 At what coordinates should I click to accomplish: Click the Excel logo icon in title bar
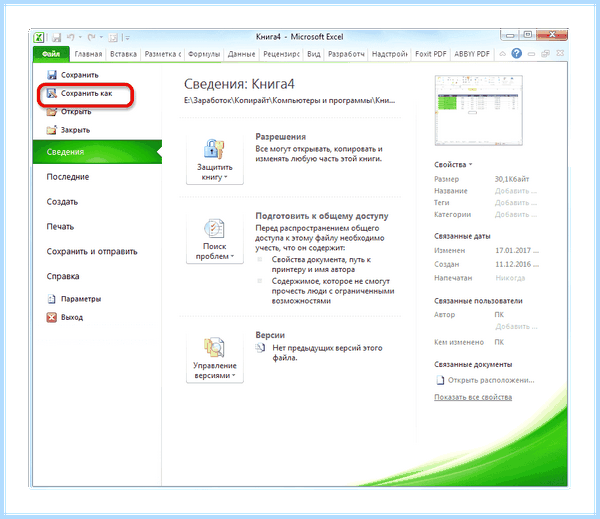tap(39, 38)
